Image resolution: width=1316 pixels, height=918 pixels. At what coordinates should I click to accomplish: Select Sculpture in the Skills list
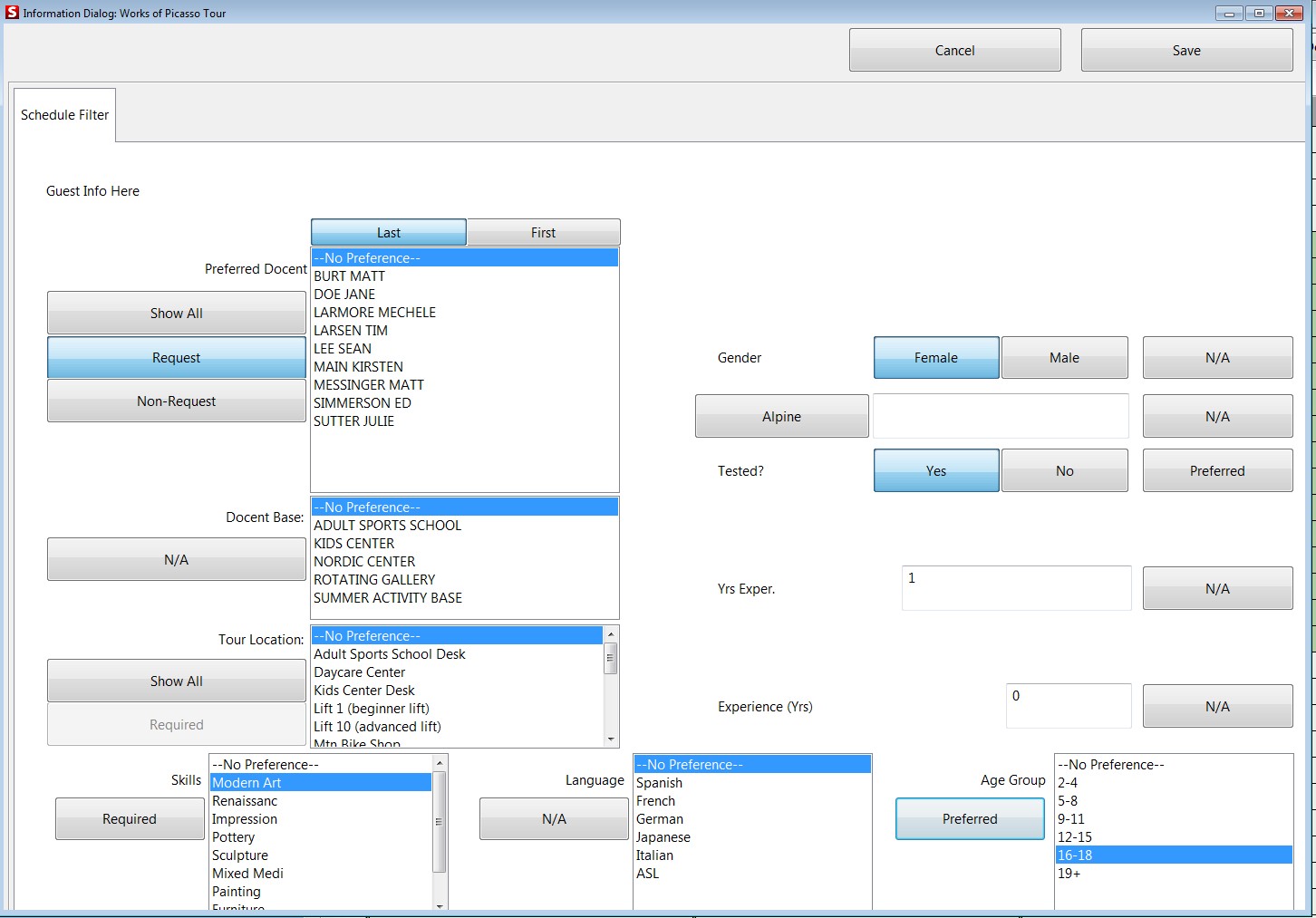pos(240,855)
